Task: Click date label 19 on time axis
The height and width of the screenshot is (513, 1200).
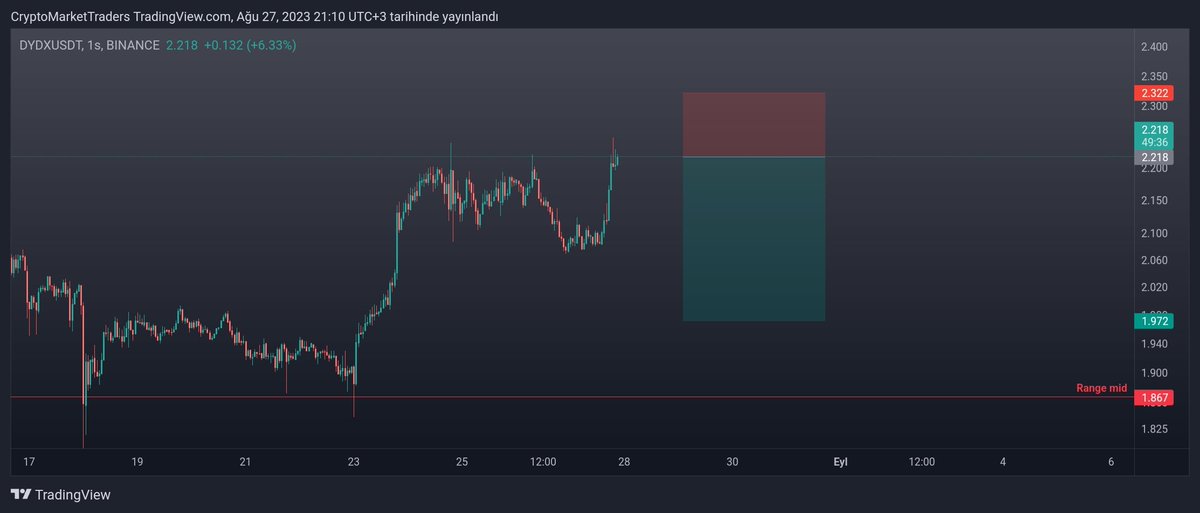Action: pyautogui.click(x=137, y=462)
